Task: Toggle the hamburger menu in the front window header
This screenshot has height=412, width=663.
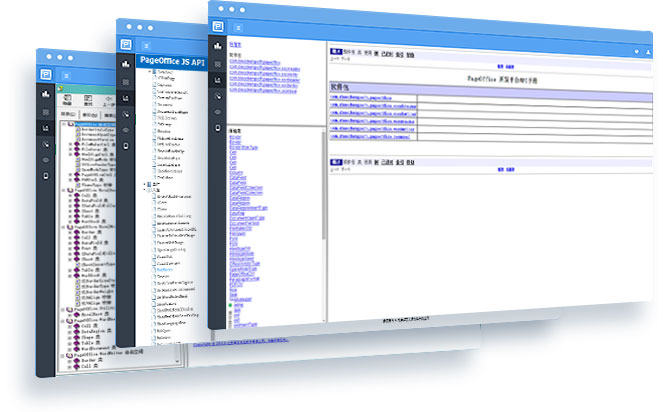Action: pos(238,28)
